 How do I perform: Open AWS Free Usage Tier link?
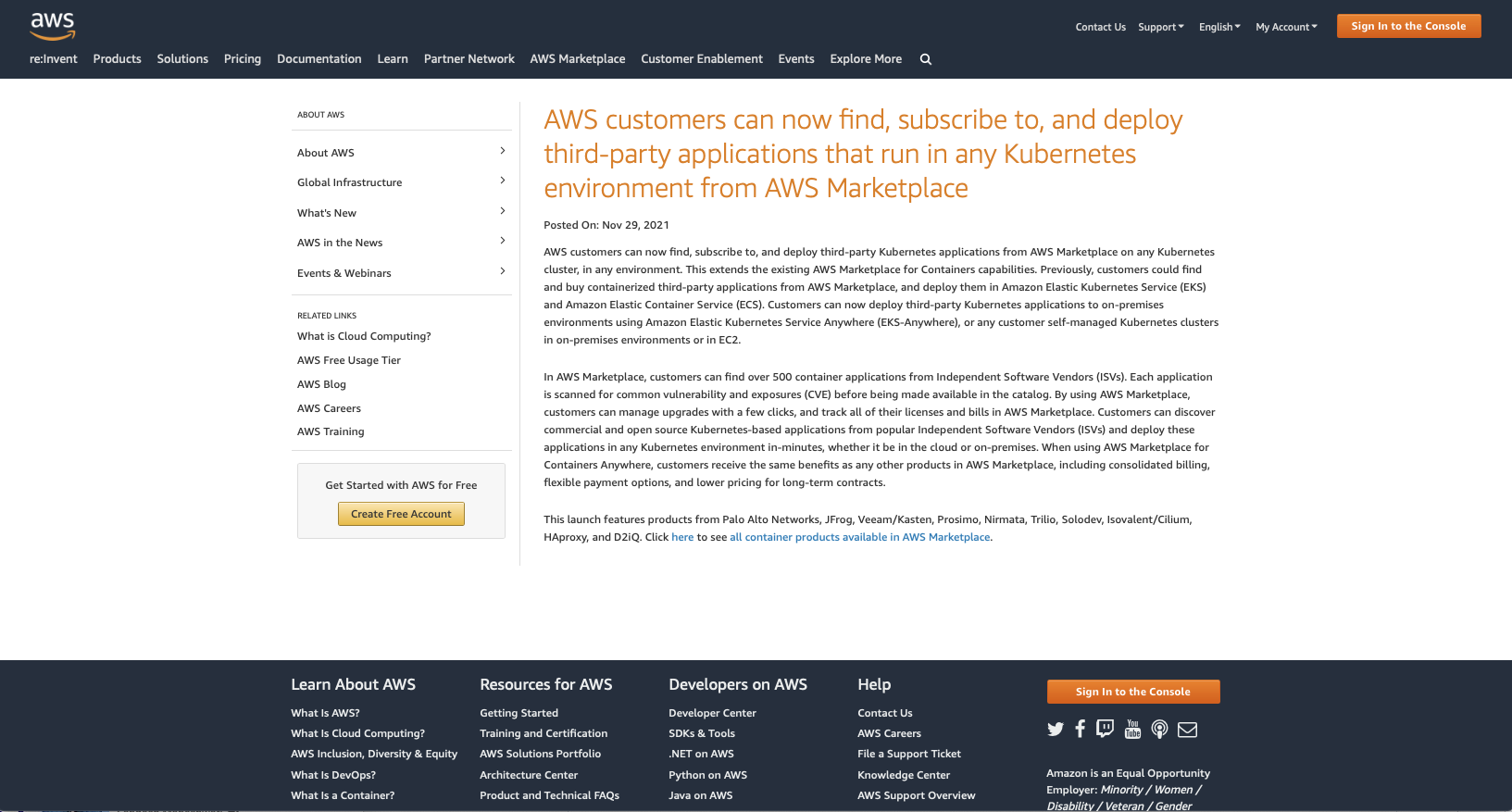click(349, 360)
